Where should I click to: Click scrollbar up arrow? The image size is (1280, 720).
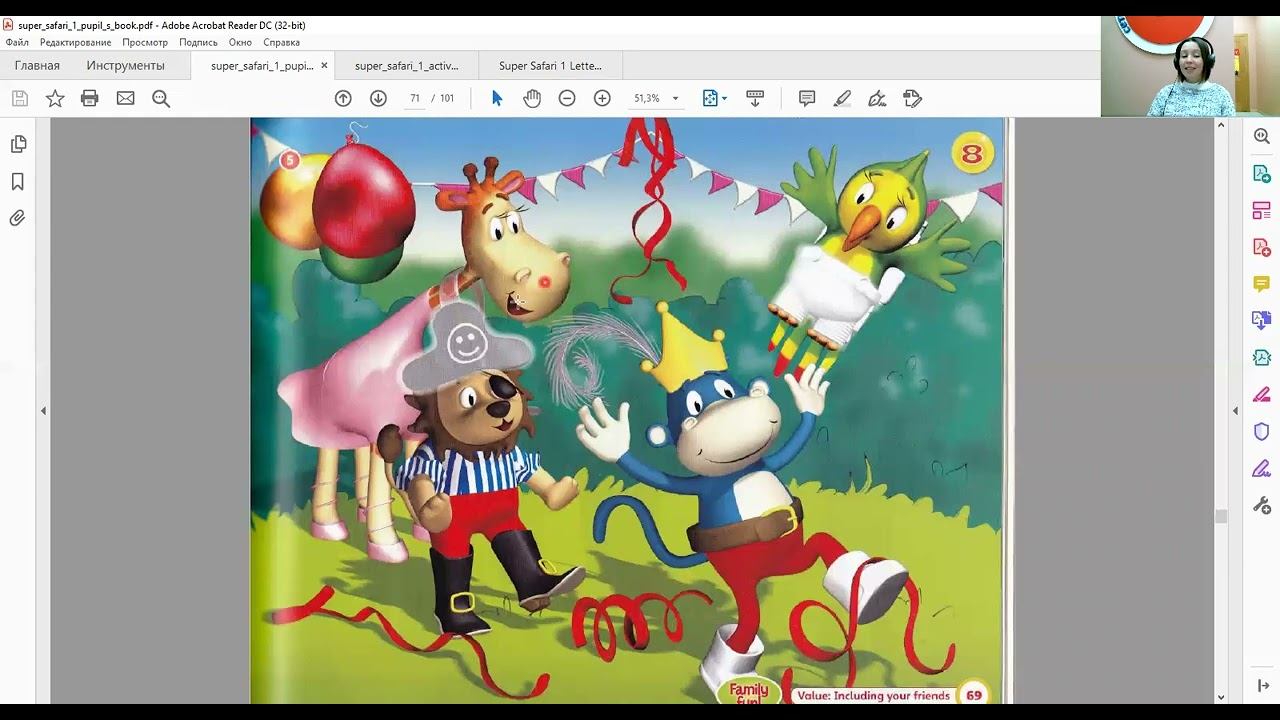[x=1221, y=125]
